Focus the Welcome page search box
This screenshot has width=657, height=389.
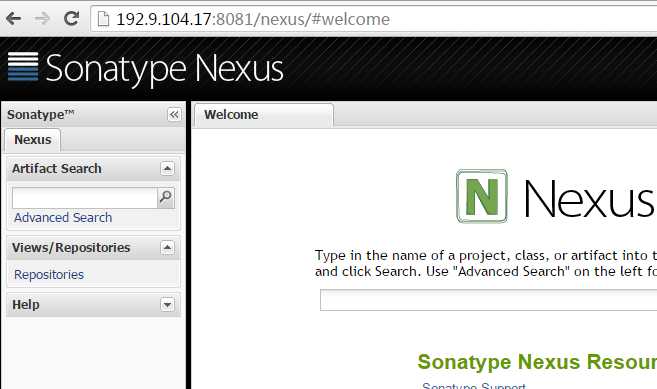[489, 300]
